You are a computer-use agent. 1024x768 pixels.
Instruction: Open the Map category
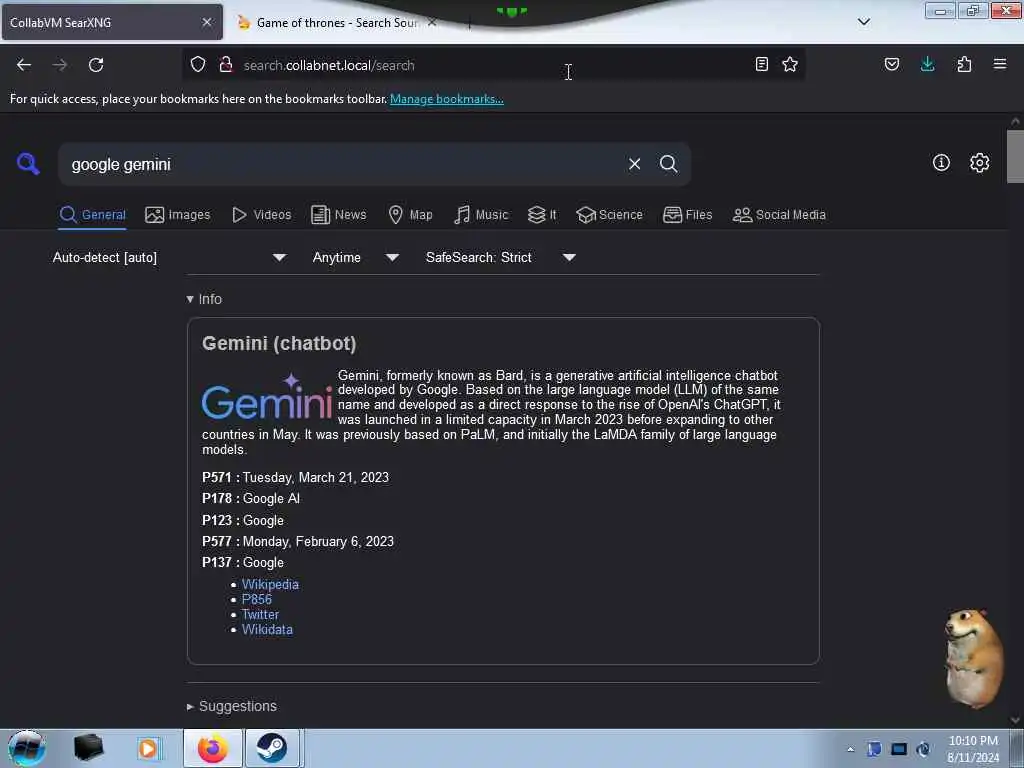[410, 215]
